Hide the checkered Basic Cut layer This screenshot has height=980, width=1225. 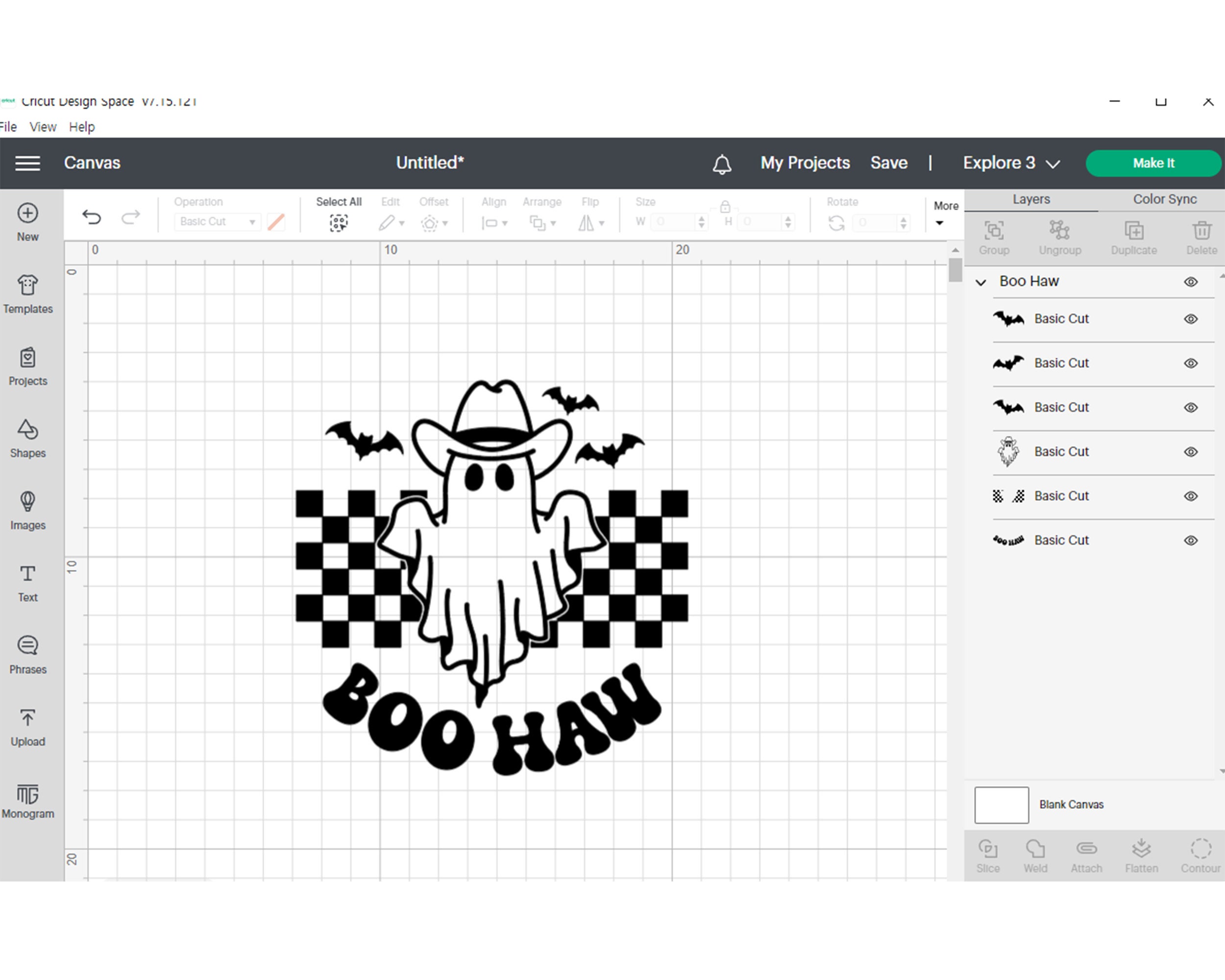click(1191, 495)
